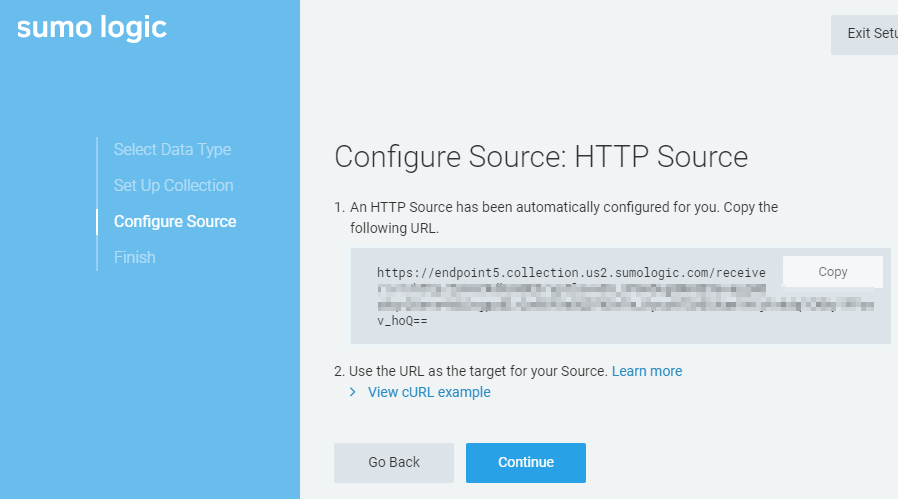
Task: Select the Configure Source step
Action: pyautogui.click(x=175, y=222)
